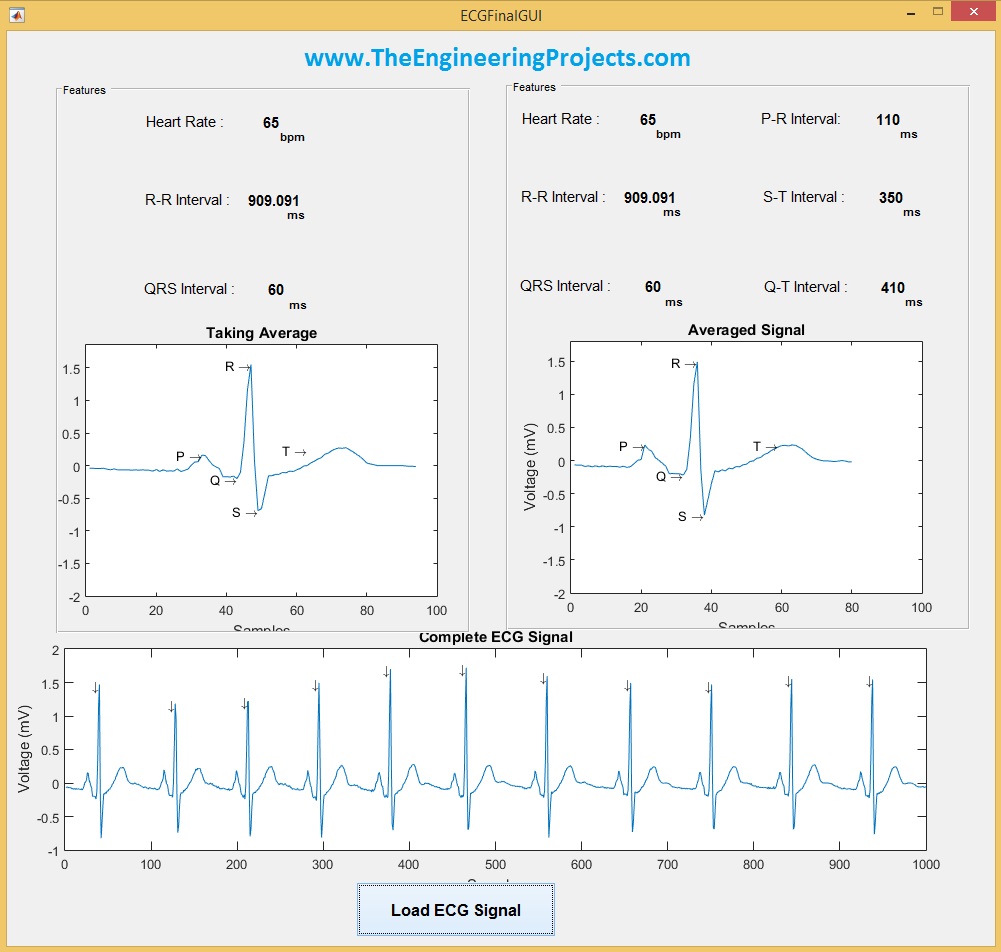Screen dimensions: 1001x952
Task: Minimize the ECGFinalGUI window
Action: [910, 13]
